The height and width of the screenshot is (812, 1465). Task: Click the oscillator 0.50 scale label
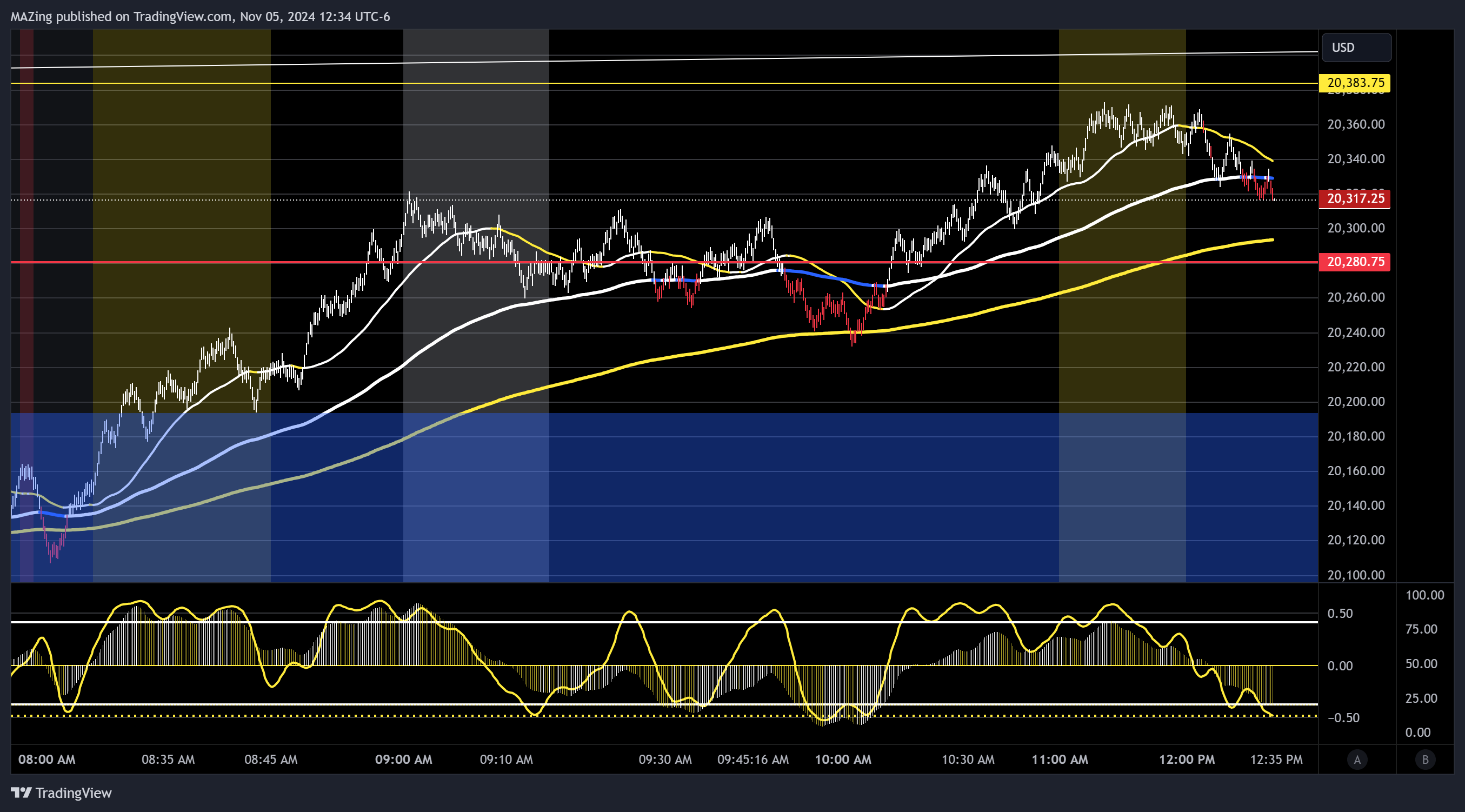[1340, 614]
